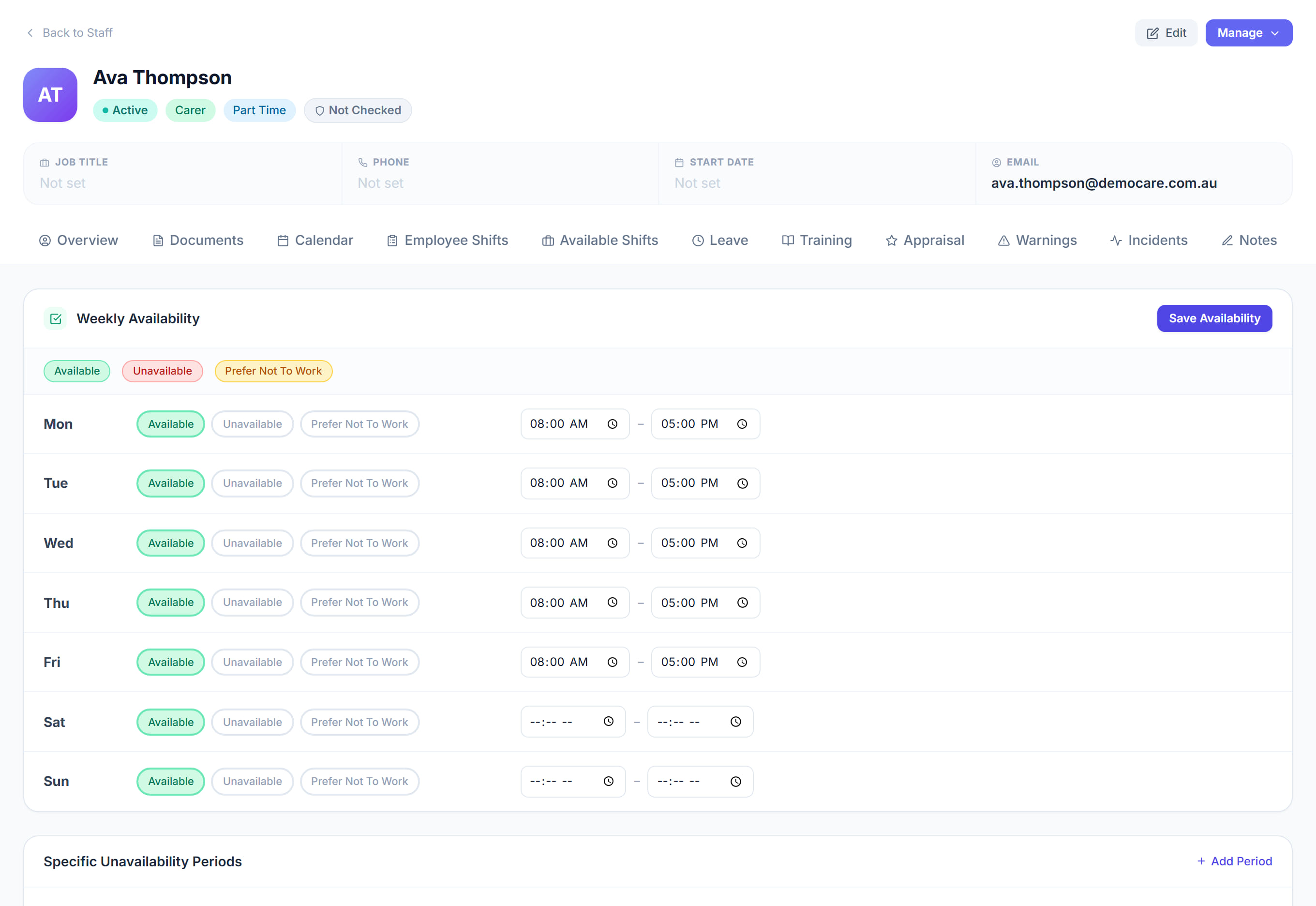Open the Saturday end time clock picker
The width and height of the screenshot is (1316, 906).
pyautogui.click(x=735, y=722)
